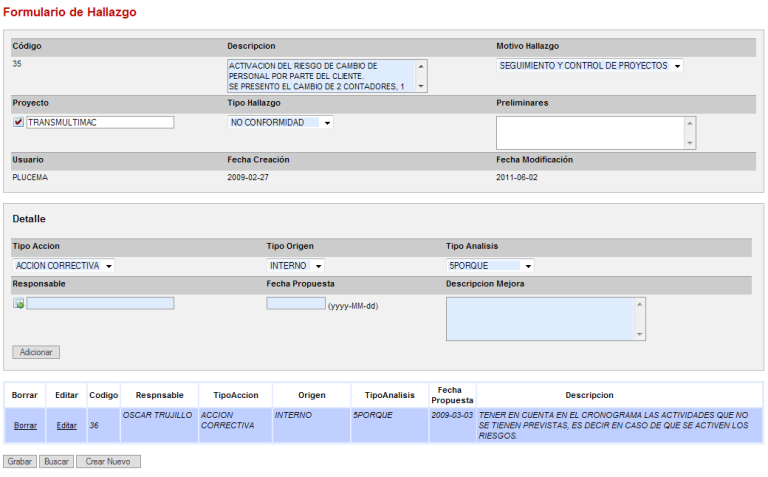Click the Proyecto TRANSMULTIMAC text field
This screenshot has width=768, height=477.
(x=100, y=123)
